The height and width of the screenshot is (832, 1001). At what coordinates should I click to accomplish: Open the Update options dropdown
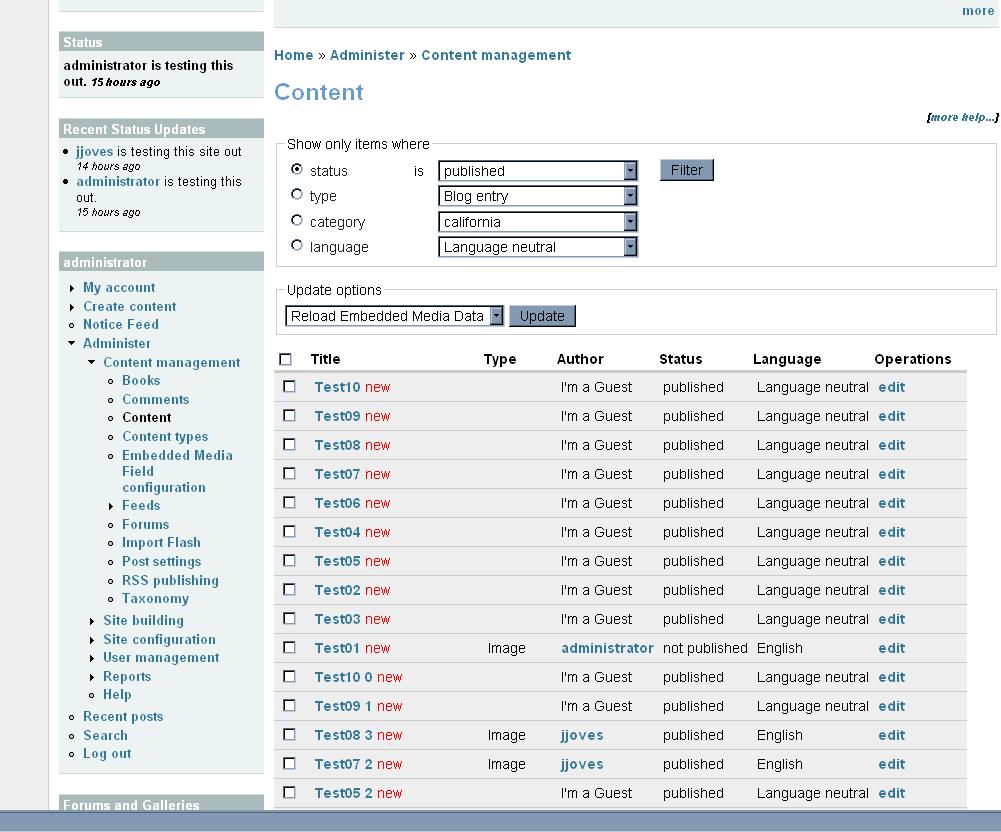(x=396, y=316)
